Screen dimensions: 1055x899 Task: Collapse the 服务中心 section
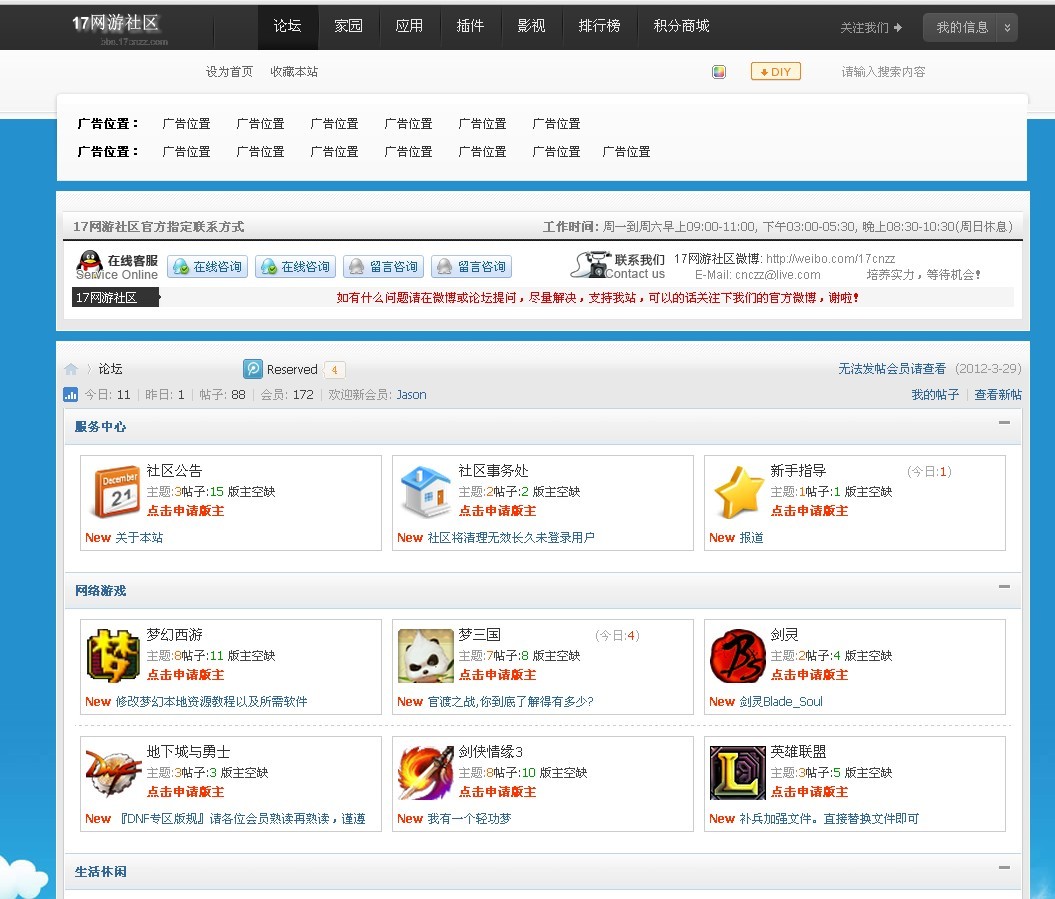click(1004, 423)
